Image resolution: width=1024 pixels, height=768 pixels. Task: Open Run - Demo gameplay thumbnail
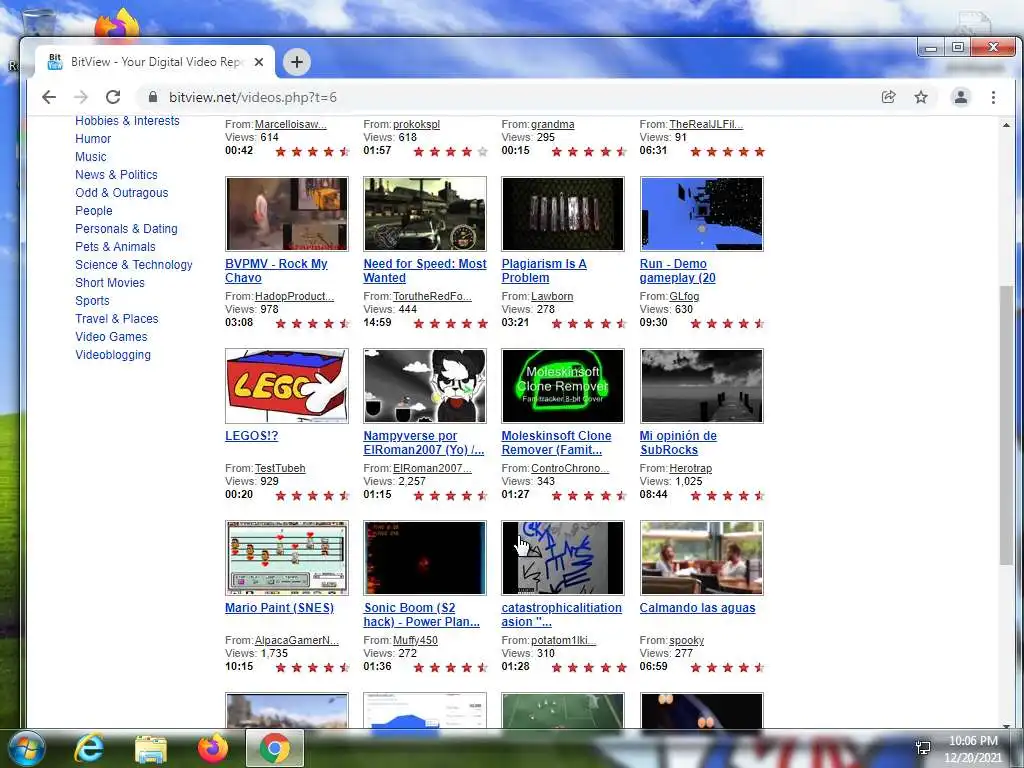(701, 214)
